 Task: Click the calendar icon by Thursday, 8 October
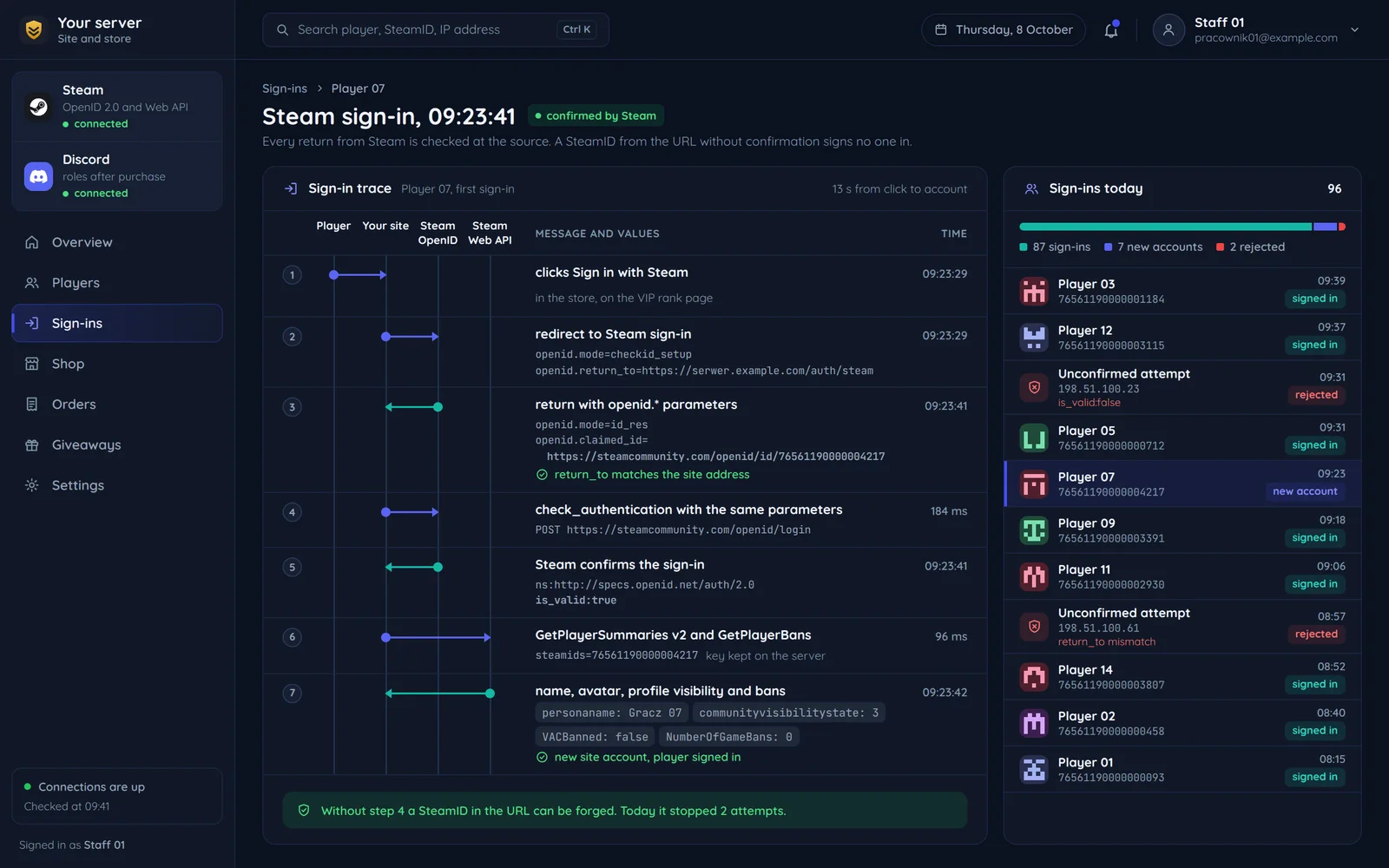pyautogui.click(x=940, y=30)
